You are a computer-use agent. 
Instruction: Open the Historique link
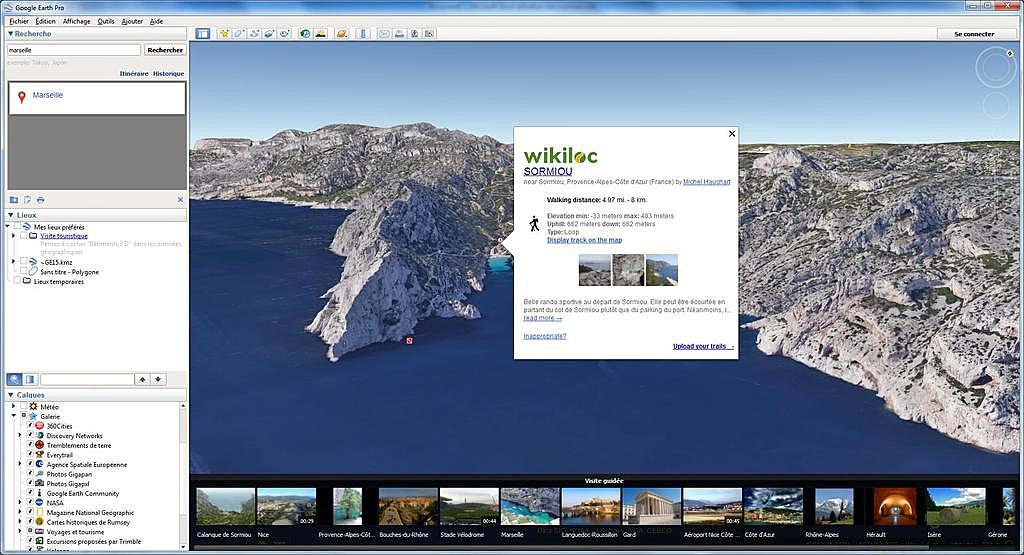pos(168,74)
